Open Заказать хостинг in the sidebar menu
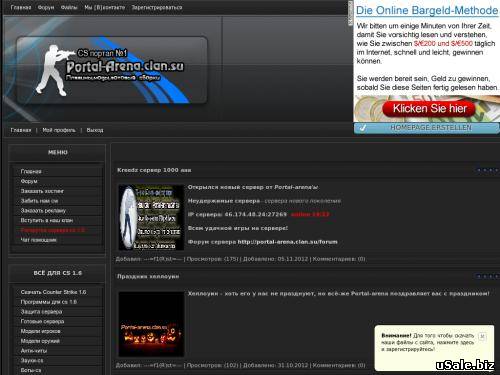500x375 pixels. pyautogui.click(x=42, y=191)
